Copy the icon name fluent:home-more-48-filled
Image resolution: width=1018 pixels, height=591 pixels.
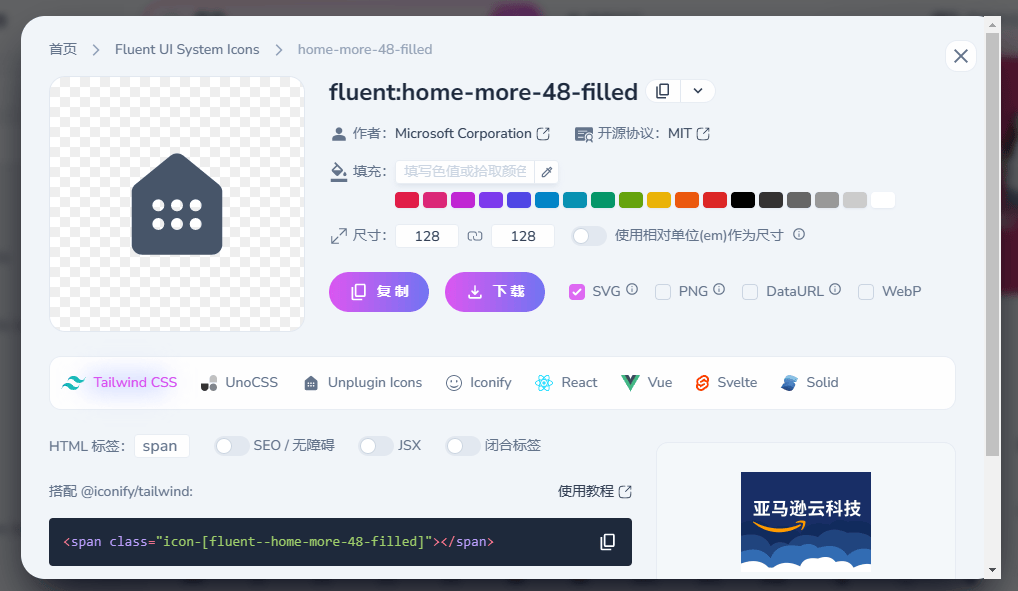pyautogui.click(x=662, y=91)
